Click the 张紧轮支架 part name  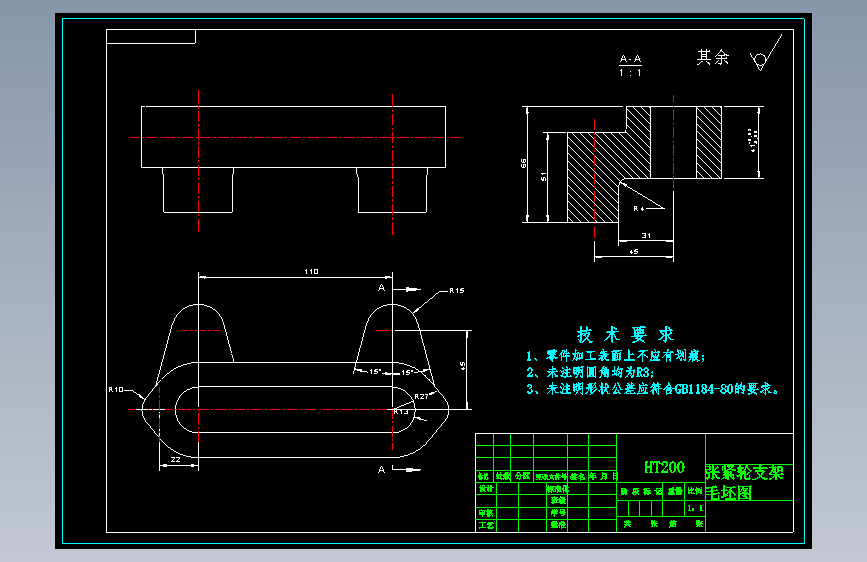[x=745, y=473]
